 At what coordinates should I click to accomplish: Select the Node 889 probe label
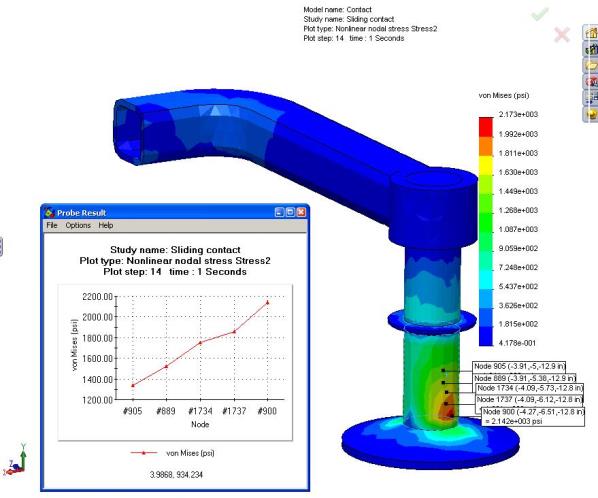click(x=524, y=378)
